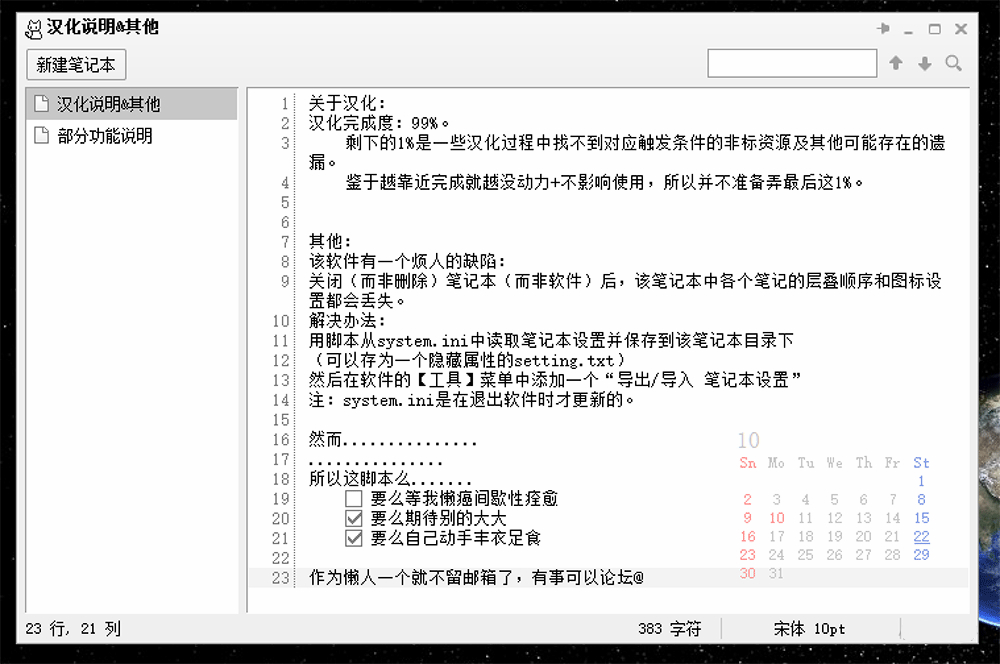Click the pin window icon
1000x664 pixels.
pyautogui.click(x=884, y=28)
